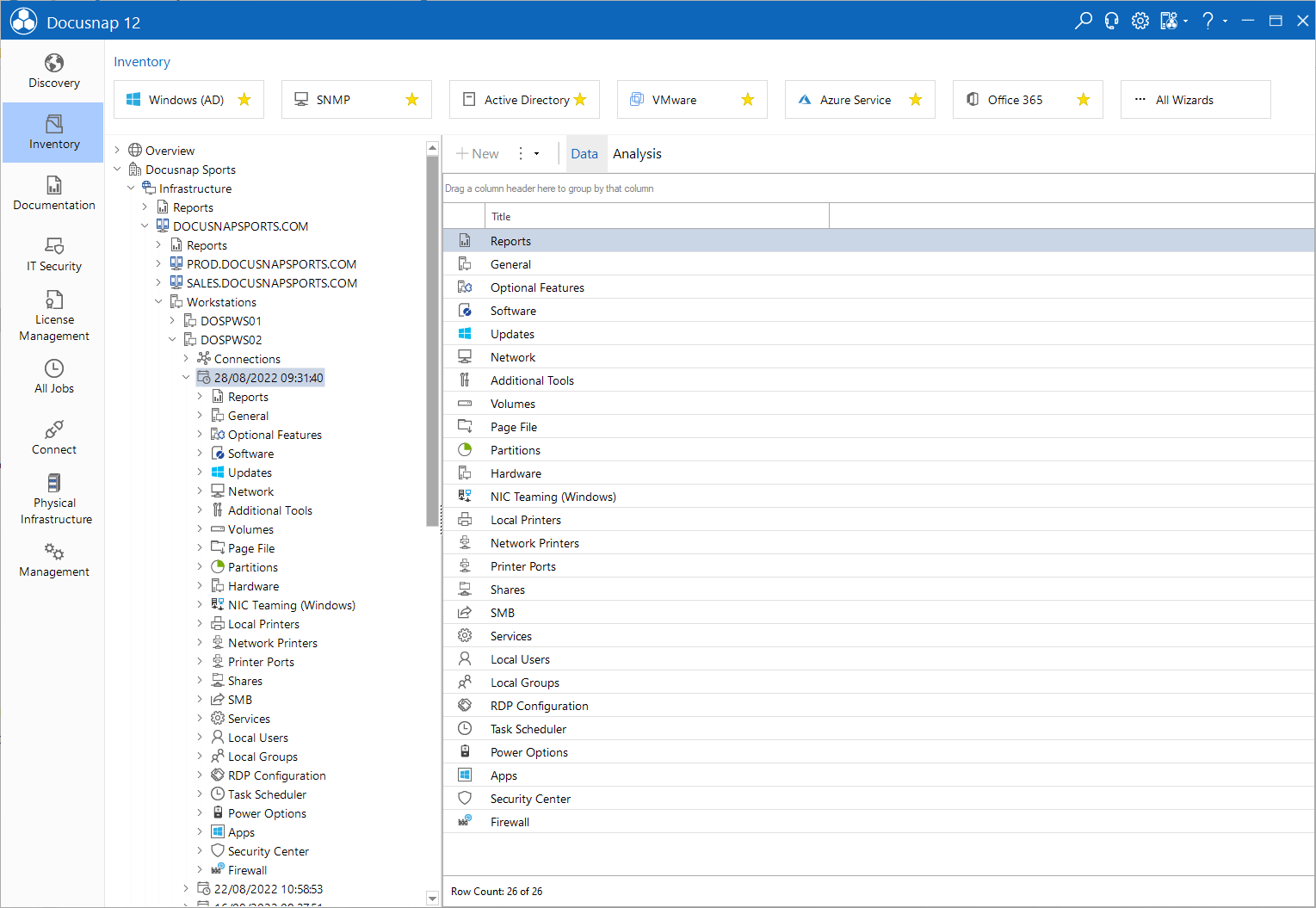This screenshot has height=908, width=1316.
Task: Expand the DOSPWS01 tree node
Action: (173, 321)
